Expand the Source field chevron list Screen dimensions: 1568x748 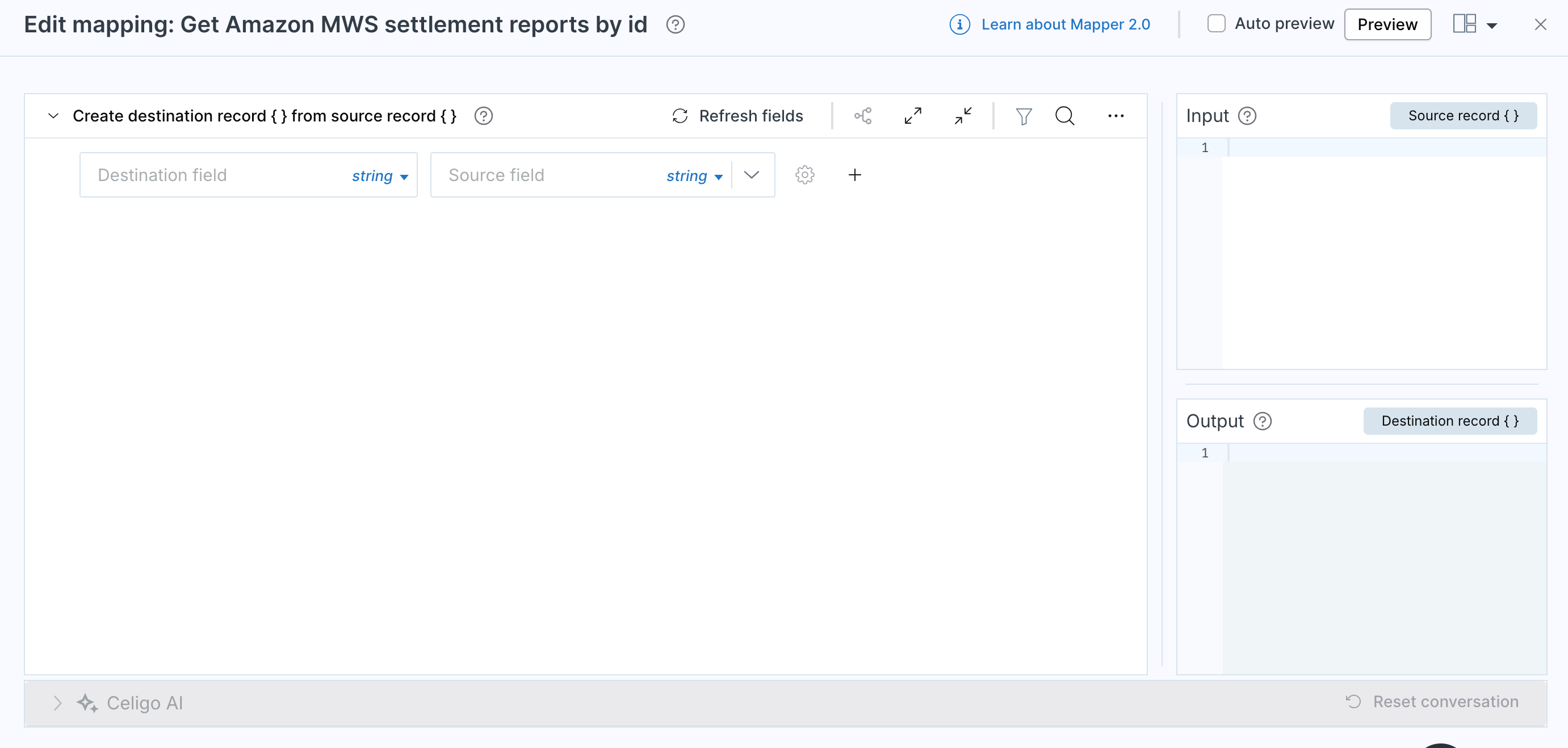[x=752, y=175]
